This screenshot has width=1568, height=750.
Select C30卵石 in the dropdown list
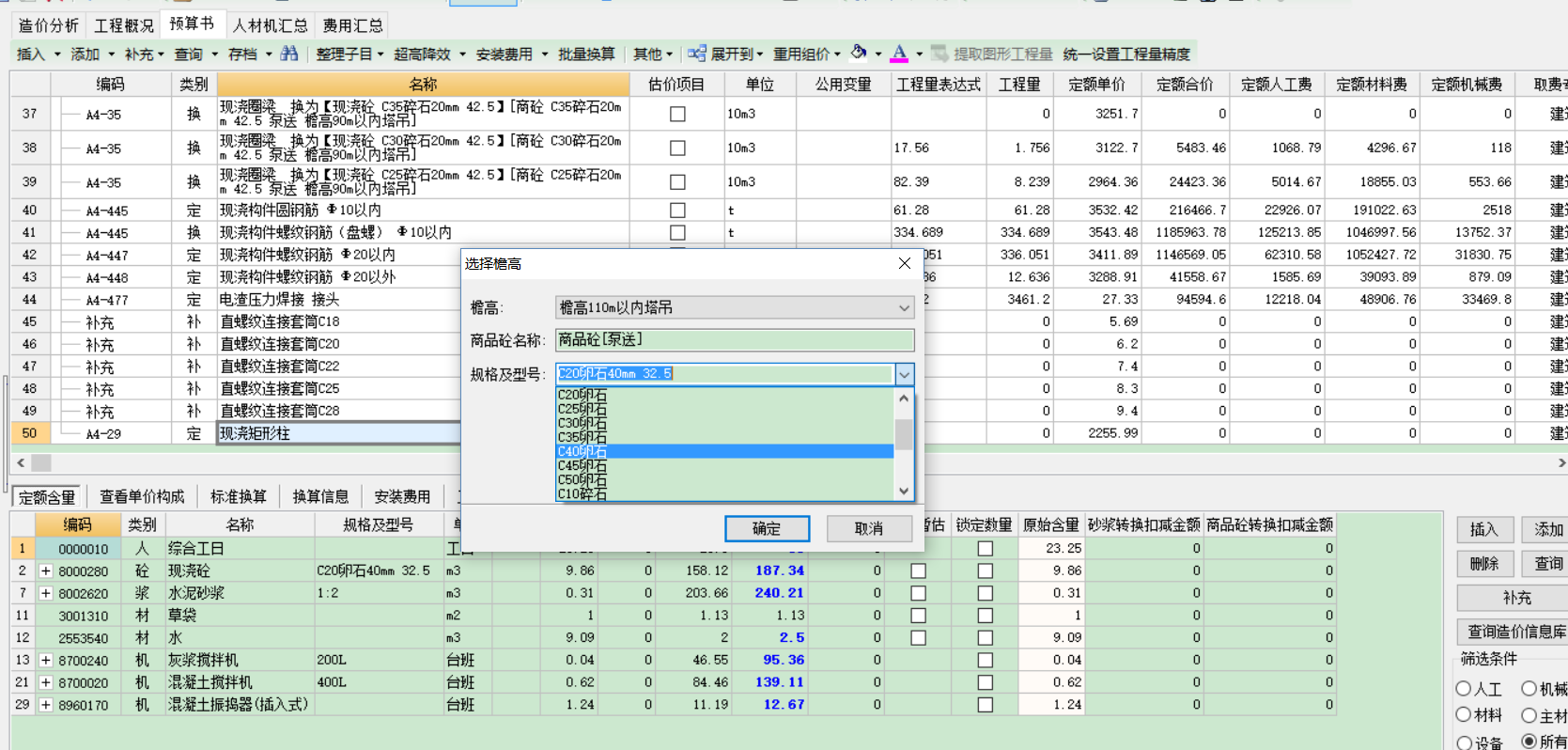[x=724, y=423]
